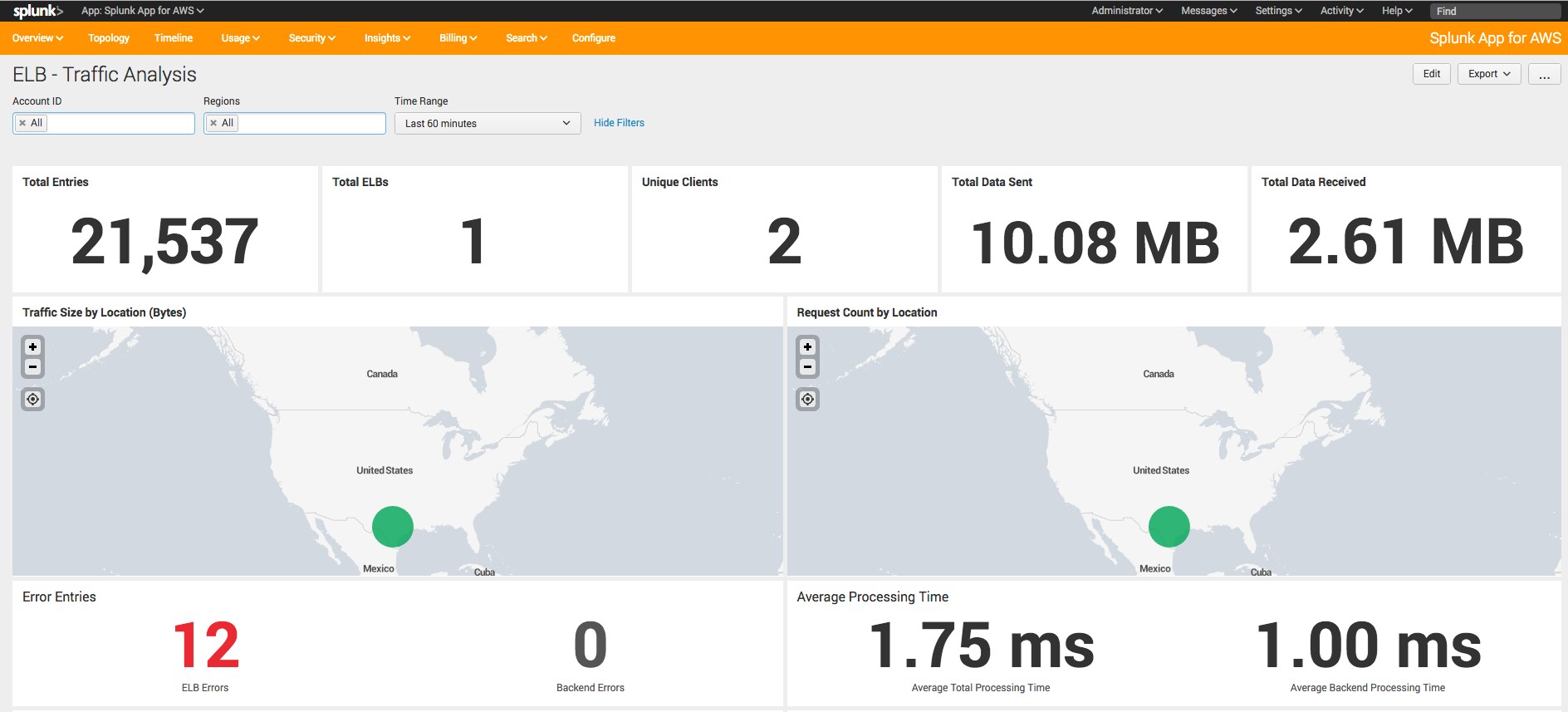This screenshot has height=712, width=1568.
Task: Click the Account ID input field
Action: click(104, 123)
